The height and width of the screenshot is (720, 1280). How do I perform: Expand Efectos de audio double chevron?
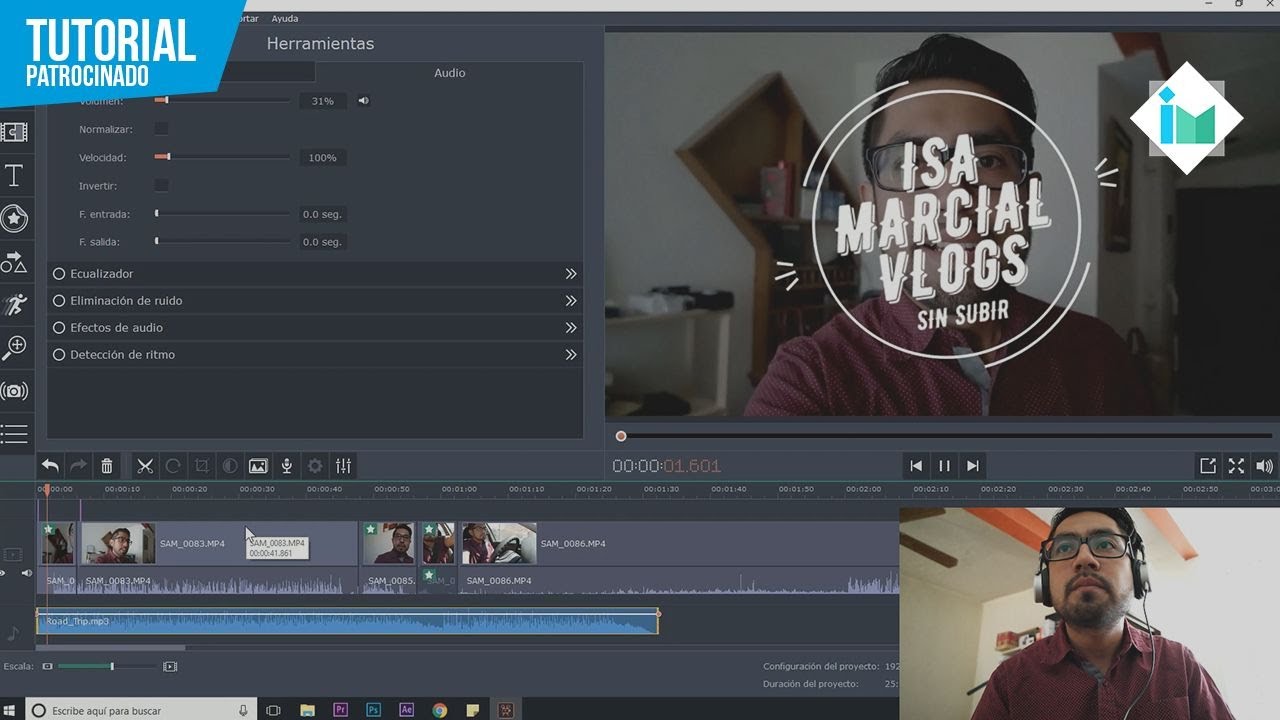[571, 328]
